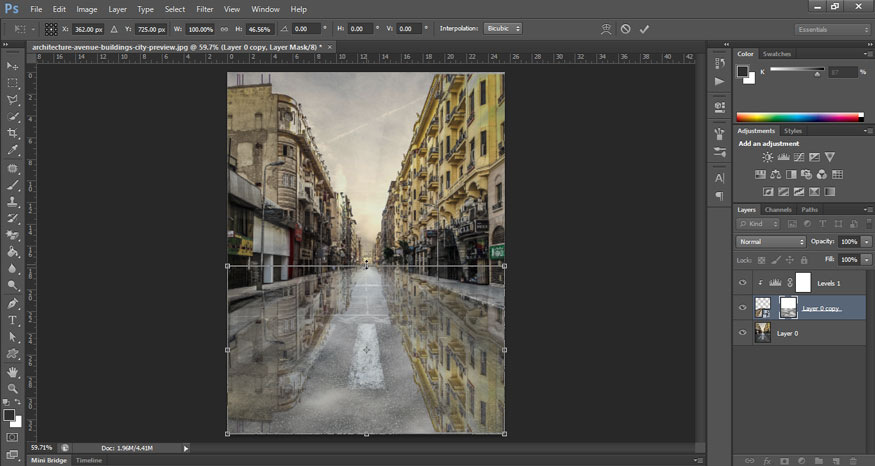Add a Levels adjustment from the Adjustments panel
Viewport: 875px width, 466px height.
783,157
